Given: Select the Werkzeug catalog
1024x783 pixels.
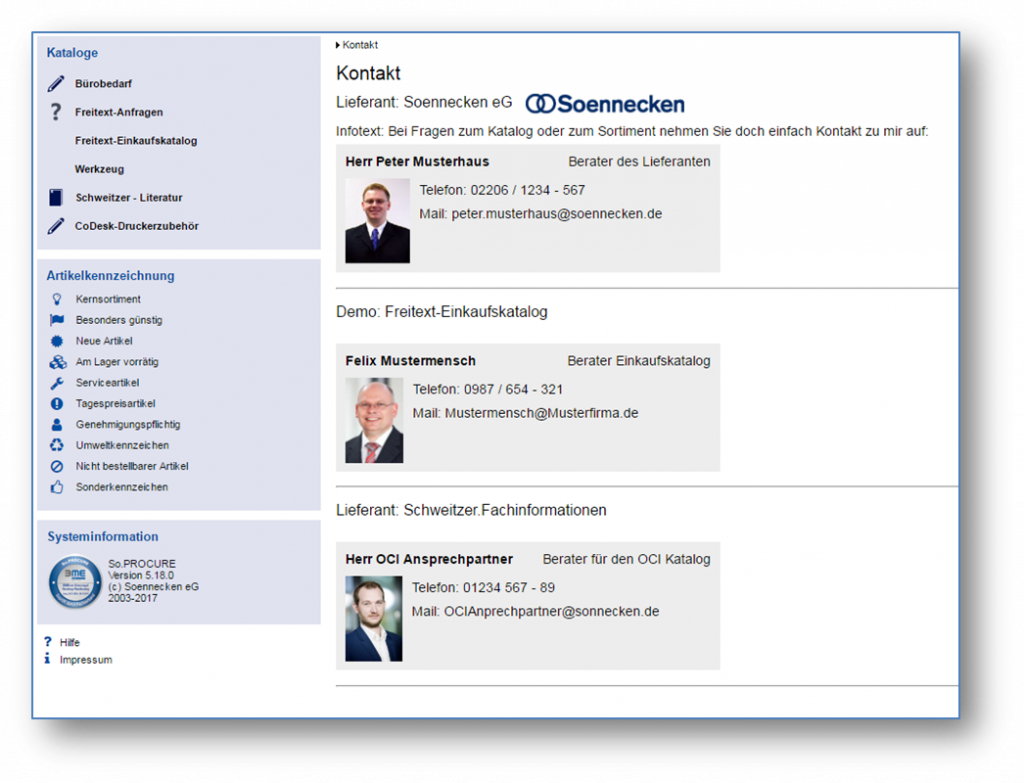Looking at the screenshot, I should pyautogui.click(x=99, y=169).
